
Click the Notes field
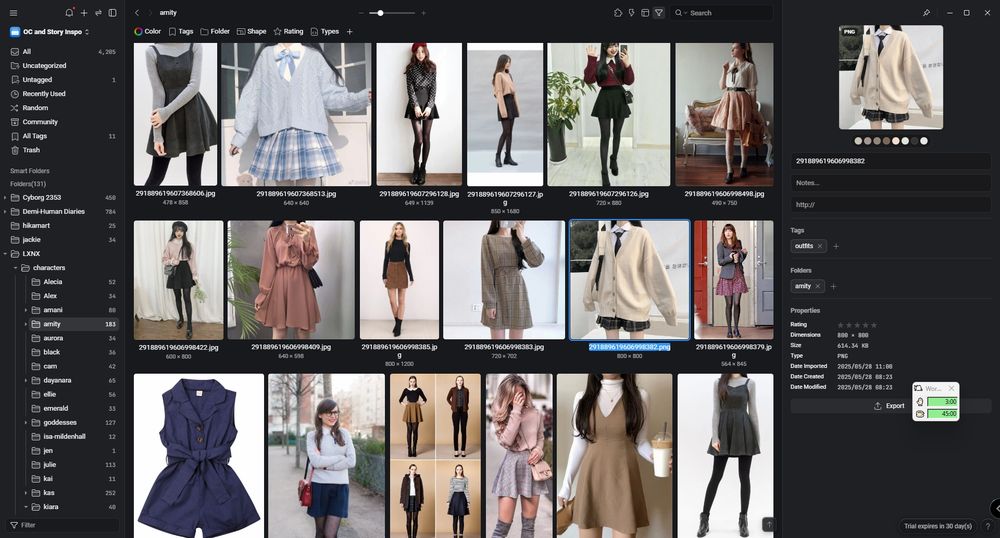[x=890, y=183]
